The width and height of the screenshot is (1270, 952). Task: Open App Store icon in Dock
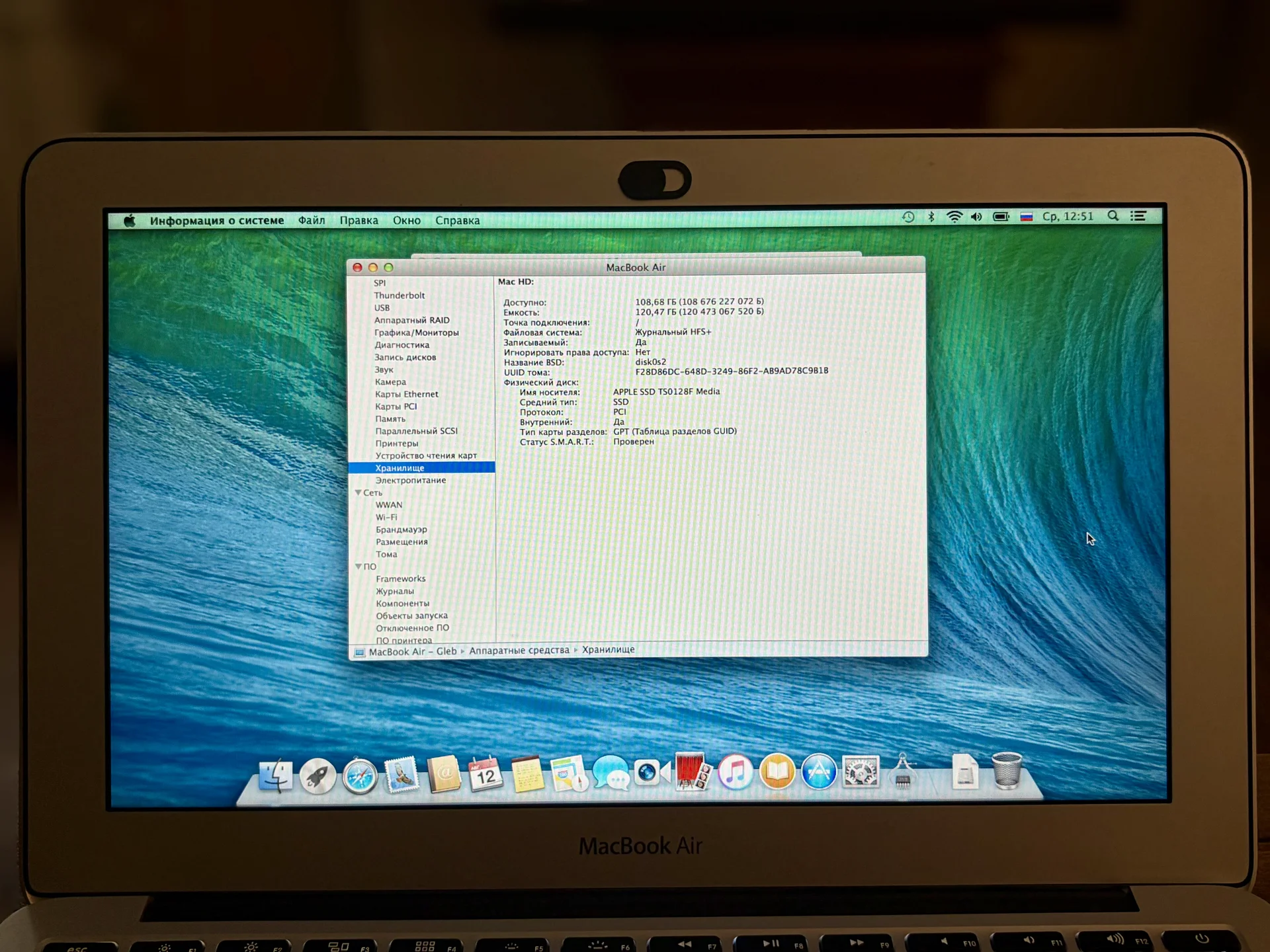tap(819, 772)
